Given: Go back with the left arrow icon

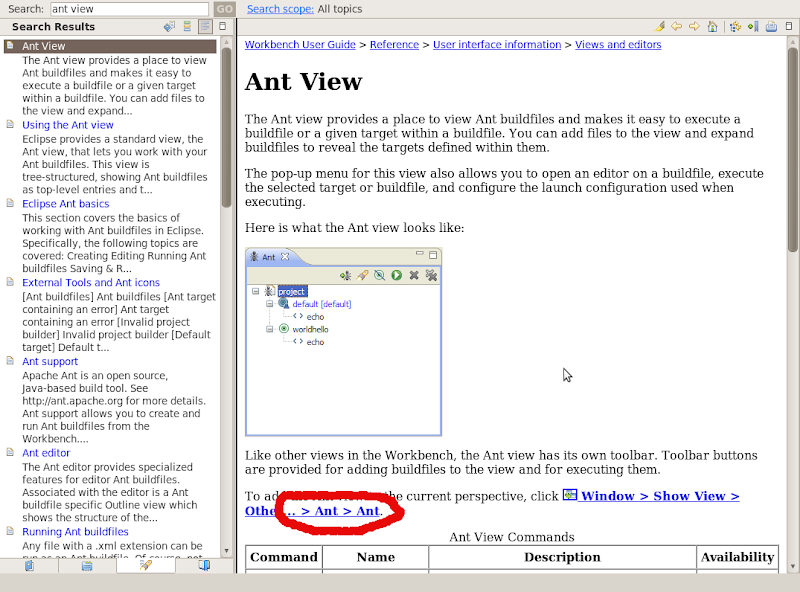Looking at the screenshot, I should pyautogui.click(x=677, y=27).
